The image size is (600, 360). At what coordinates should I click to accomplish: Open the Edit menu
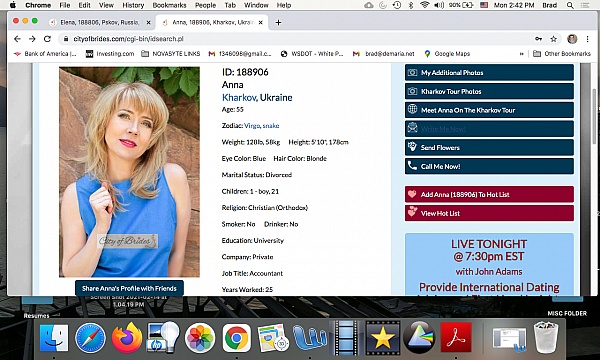pos(84,5)
